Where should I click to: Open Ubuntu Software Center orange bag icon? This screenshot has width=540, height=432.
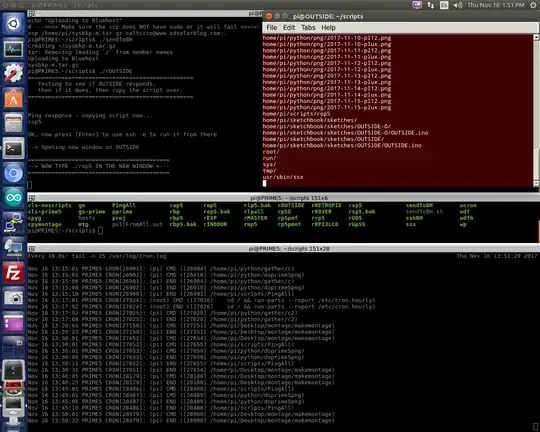click(13, 98)
